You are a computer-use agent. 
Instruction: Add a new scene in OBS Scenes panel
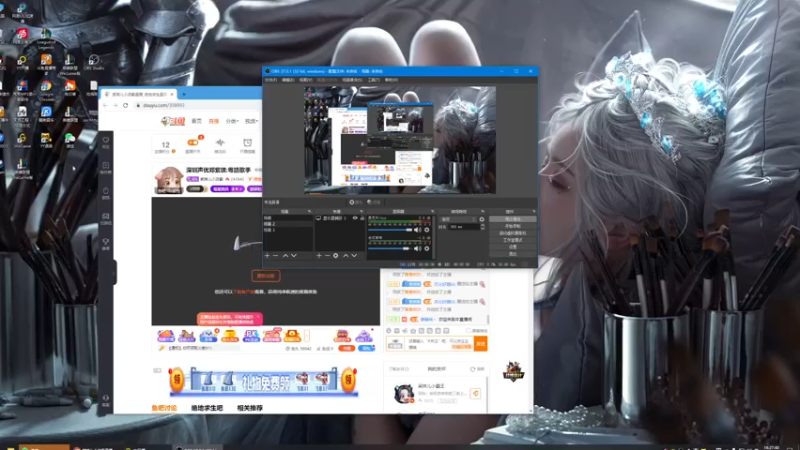[267, 255]
